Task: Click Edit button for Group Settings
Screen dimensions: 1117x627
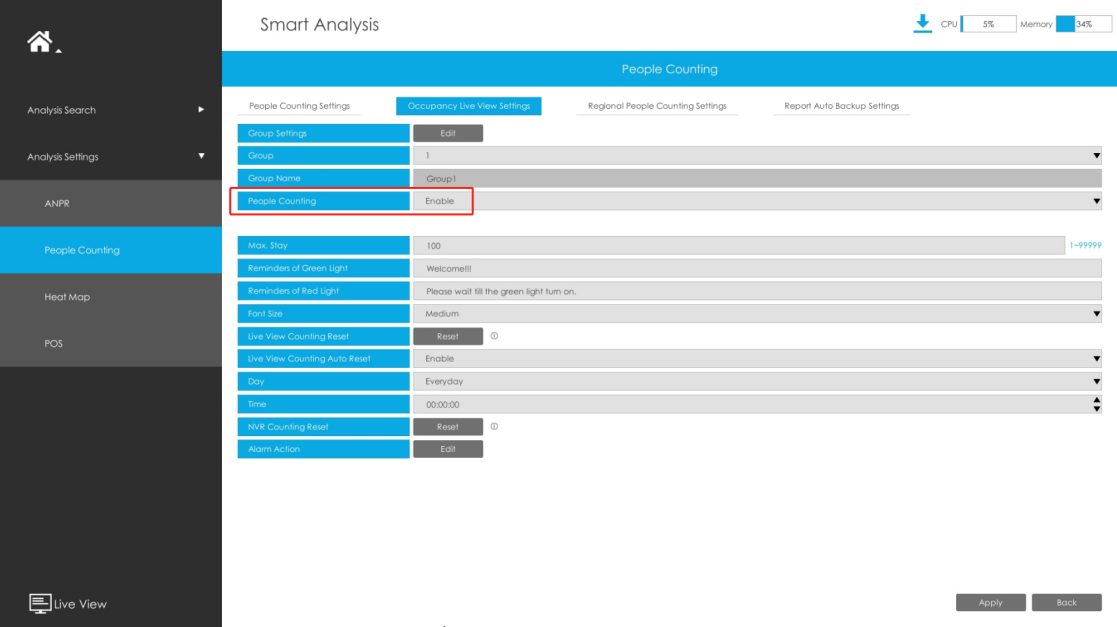Action: pyautogui.click(x=448, y=133)
